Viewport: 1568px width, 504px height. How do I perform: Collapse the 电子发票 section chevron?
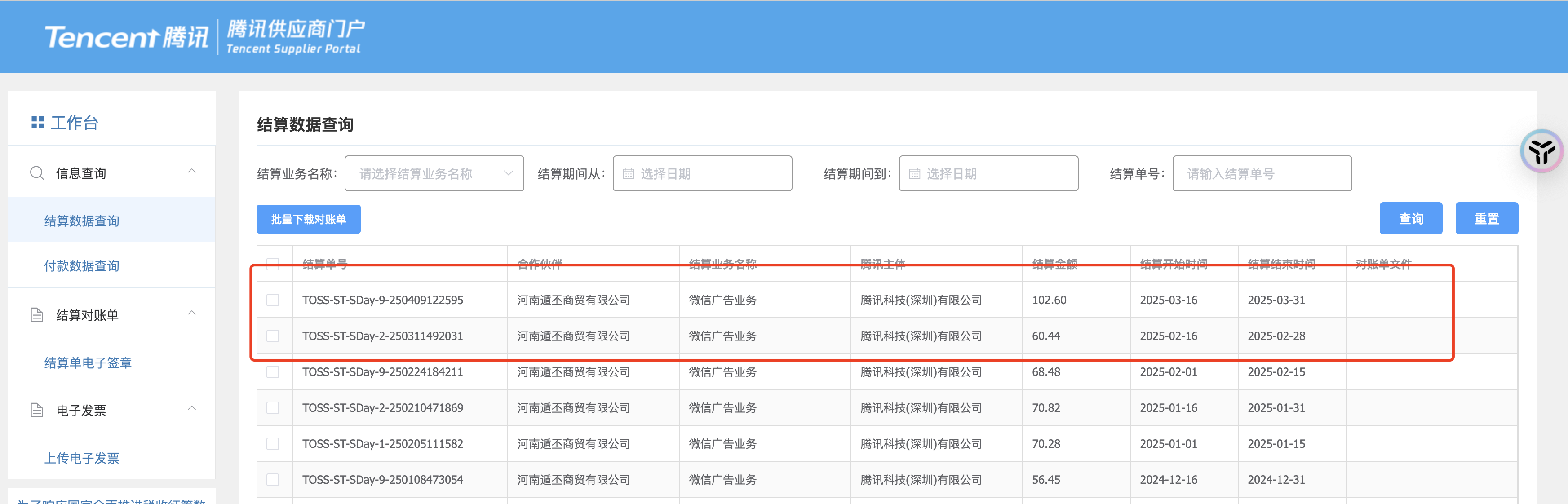(x=192, y=408)
